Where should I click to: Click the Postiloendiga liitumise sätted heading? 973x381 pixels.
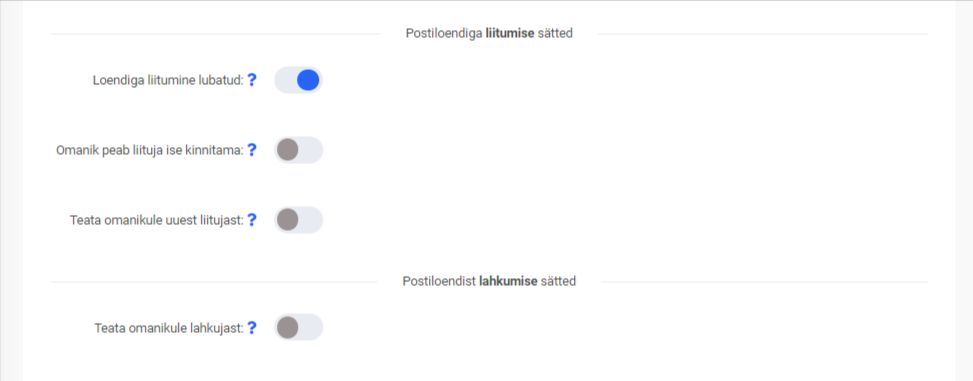(x=489, y=34)
